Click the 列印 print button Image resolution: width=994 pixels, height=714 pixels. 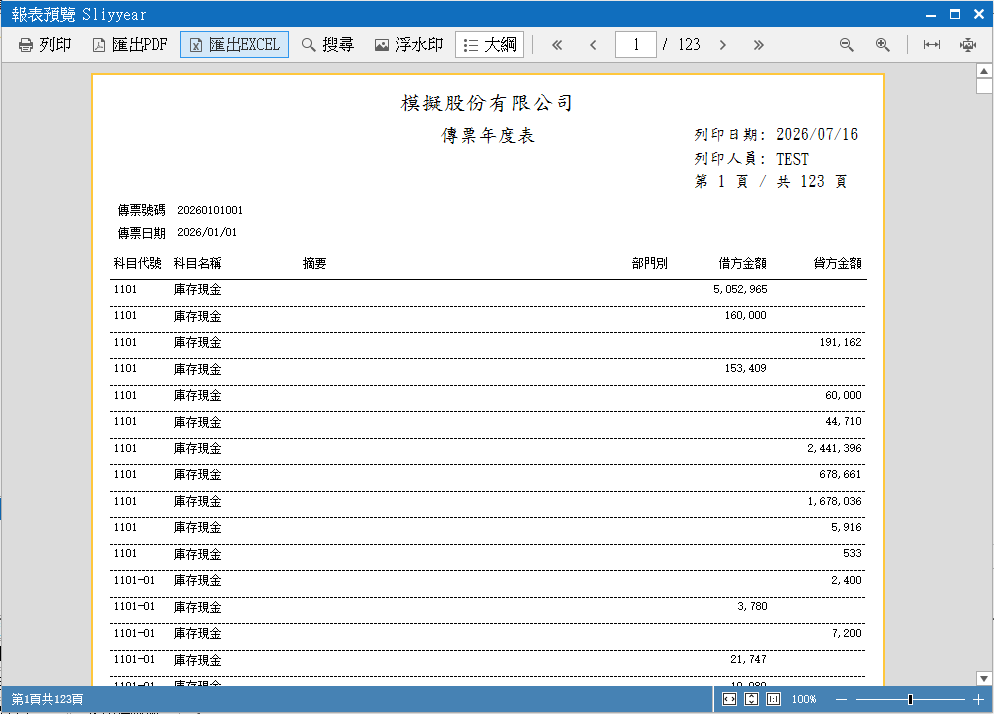44,44
